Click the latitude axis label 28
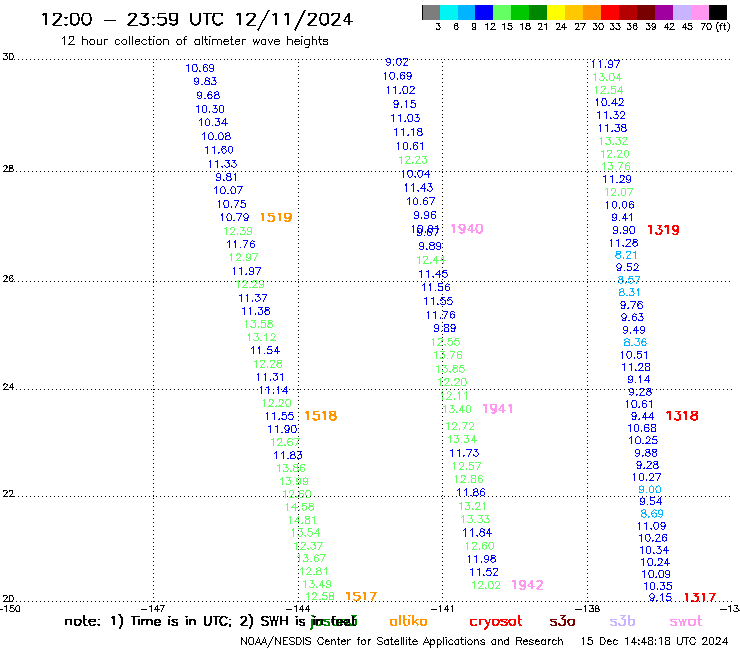This screenshot has height=650, width=740. [8, 169]
